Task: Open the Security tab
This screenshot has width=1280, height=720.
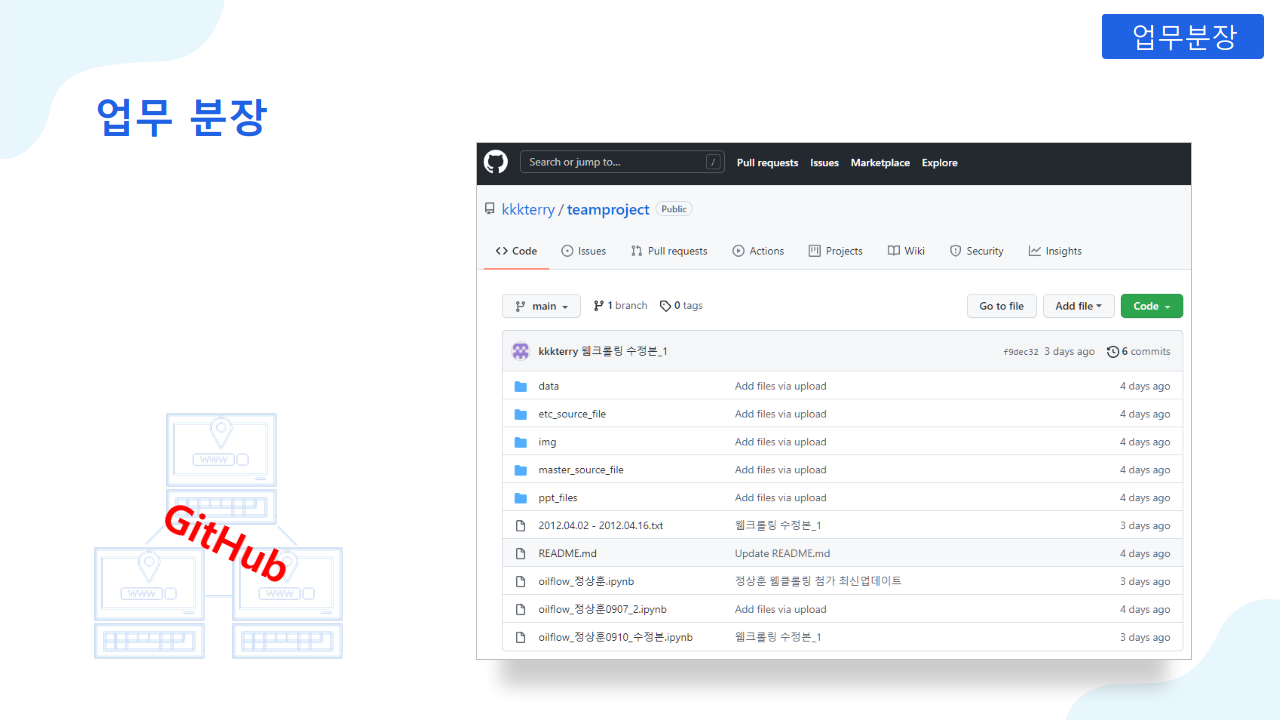Action: 977,251
